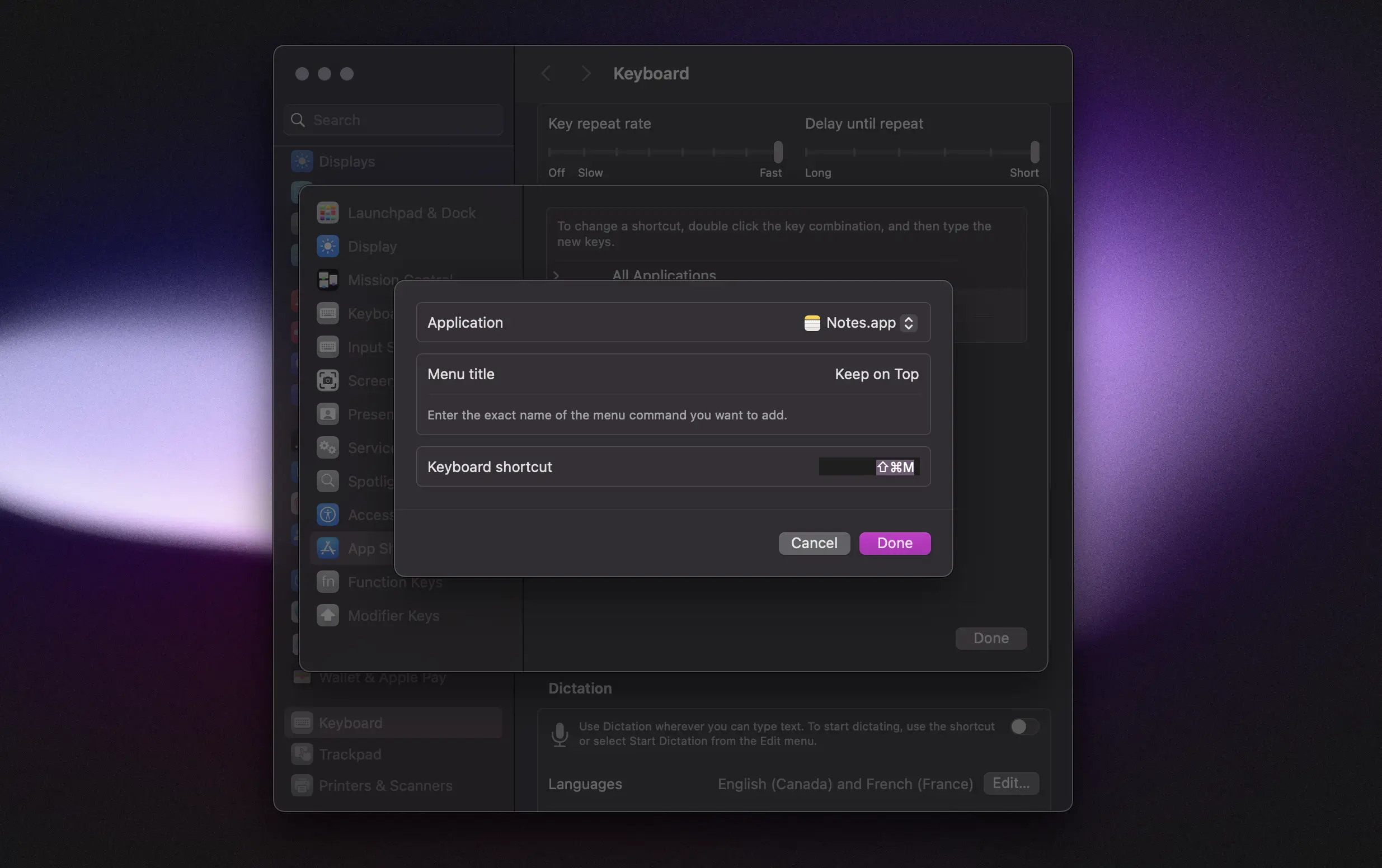Enable the Dictation toggle switch

(1024, 727)
